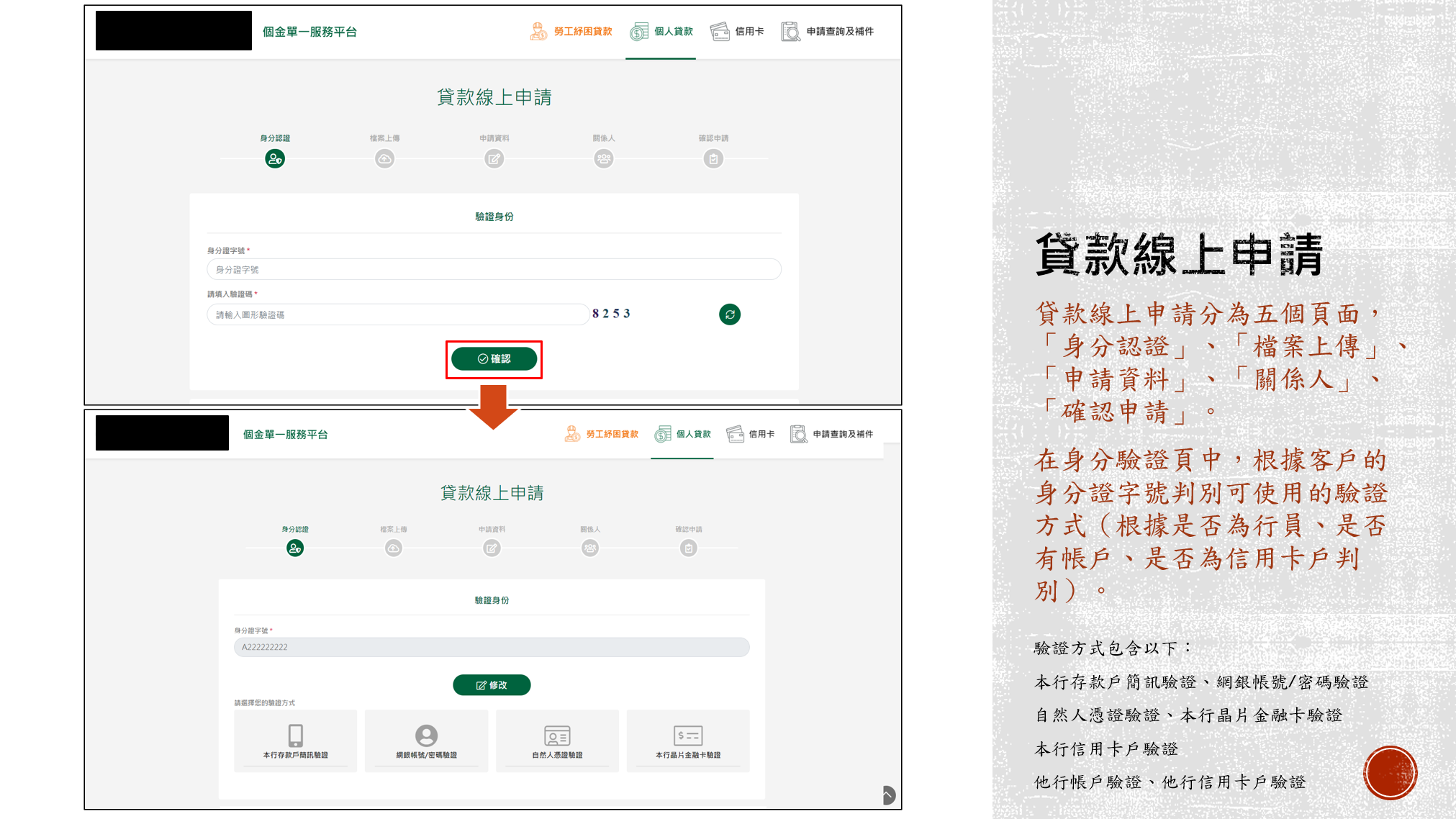
Task: Click 申請資料 edit step icon in lower progress bar
Action: click(x=492, y=548)
